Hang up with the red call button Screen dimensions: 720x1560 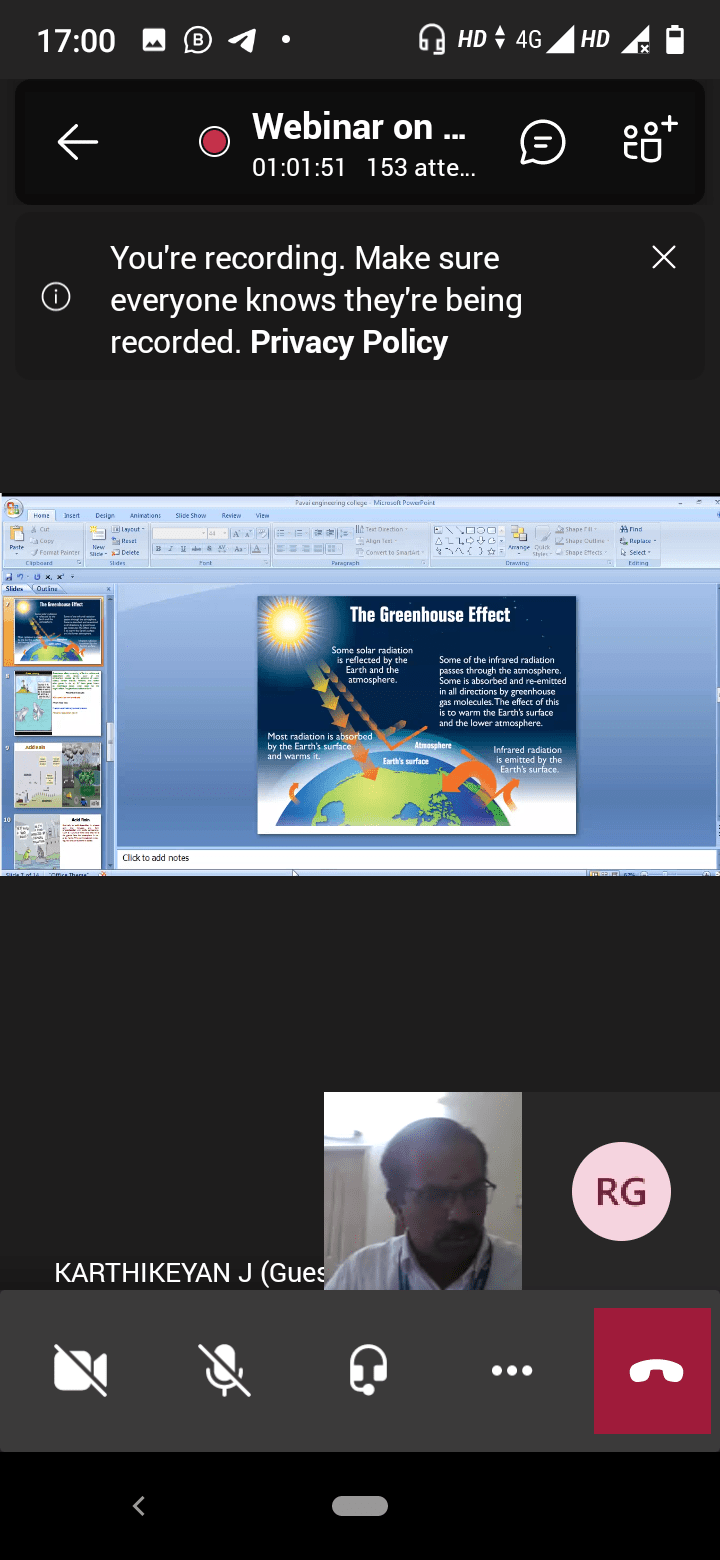[x=656, y=1371]
